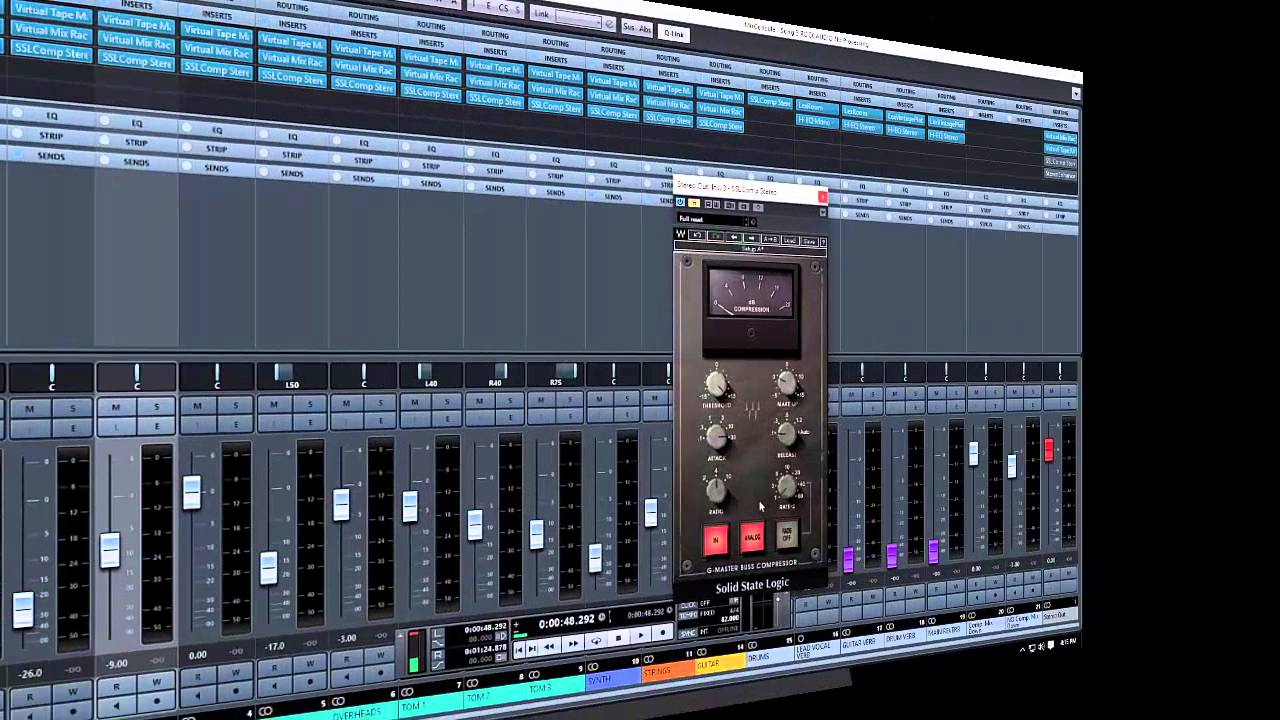Click the Threshold knob on the SSL compressor

tap(716, 385)
